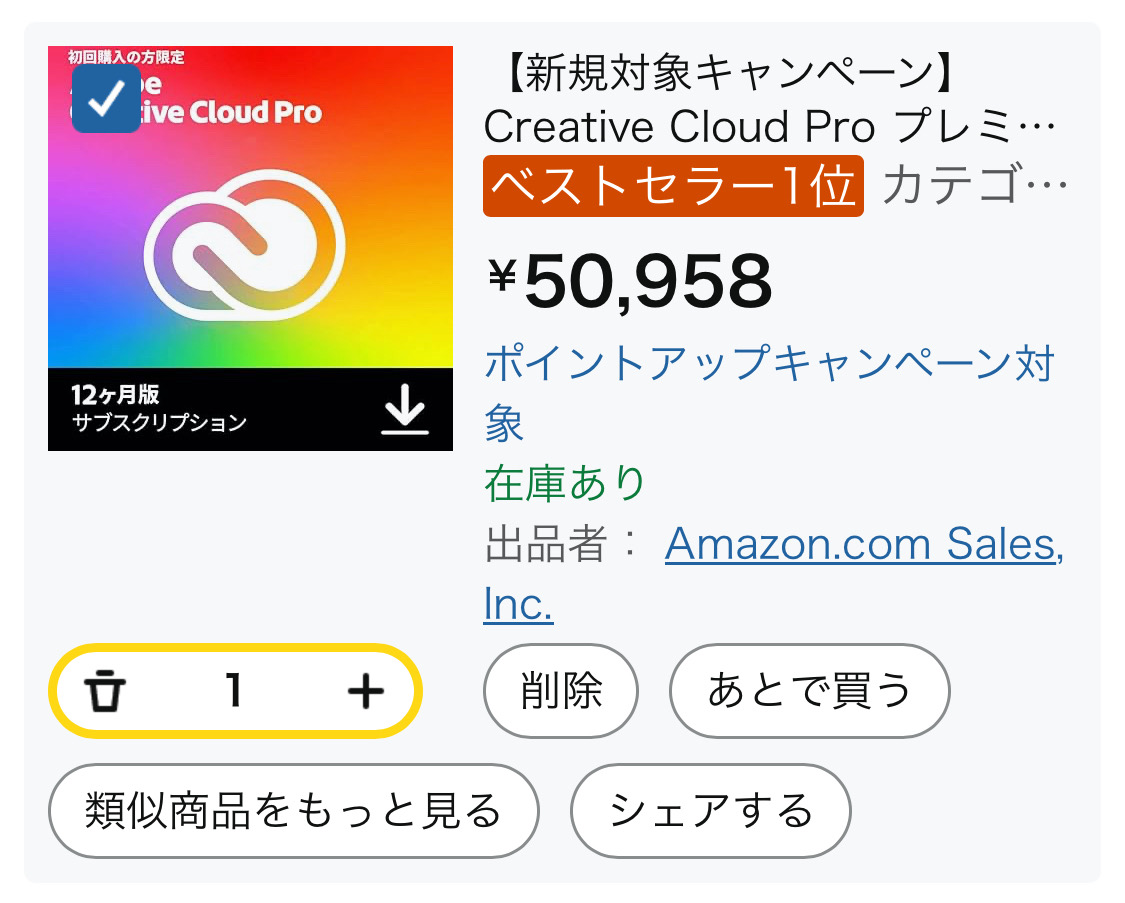Click the ¥50,958 price
The height and width of the screenshot is (903, 1125).
click(630, 280)
